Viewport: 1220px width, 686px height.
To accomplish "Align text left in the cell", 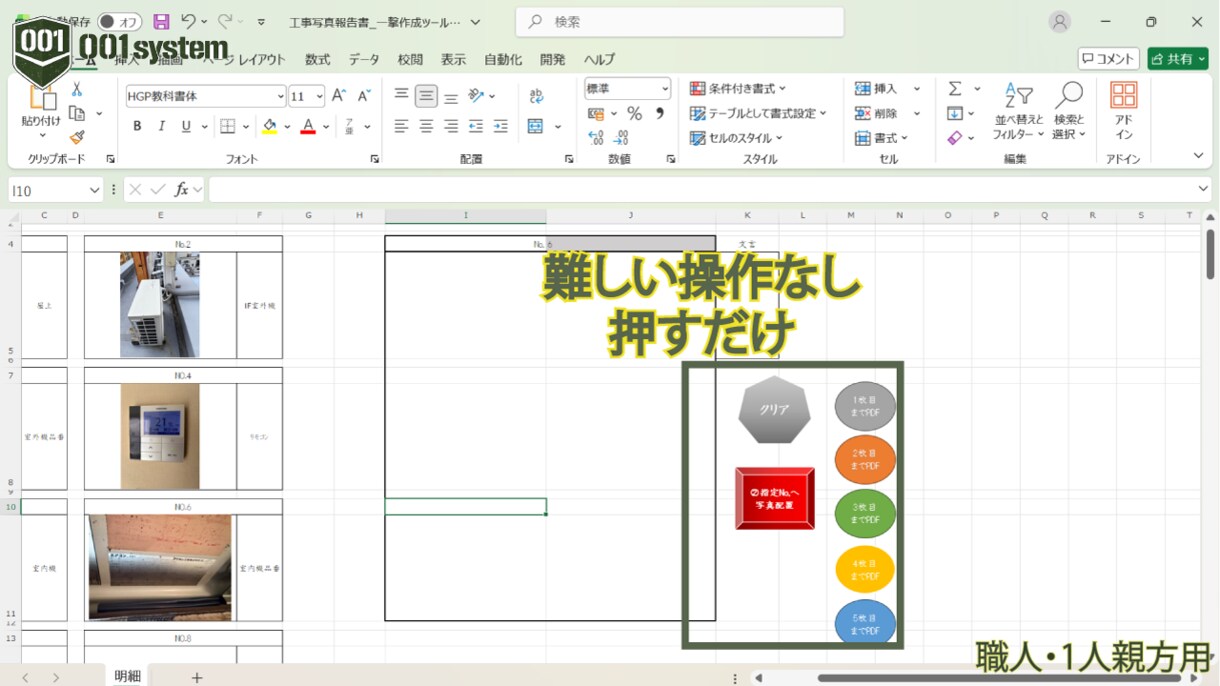I will (x=401, y=126).
